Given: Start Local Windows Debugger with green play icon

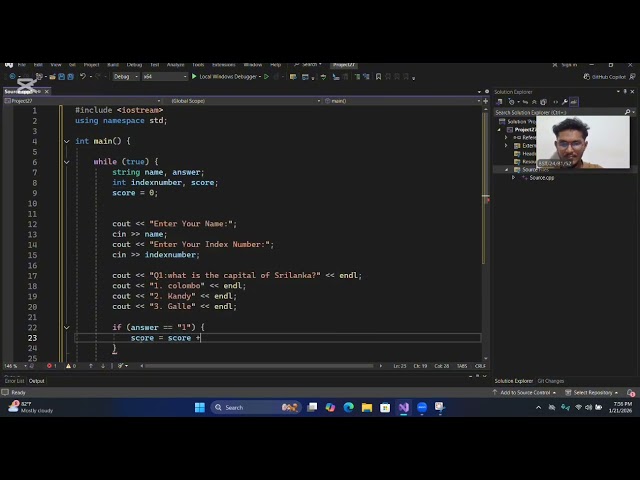Looking at the screenshot, I should click(194, 76).
